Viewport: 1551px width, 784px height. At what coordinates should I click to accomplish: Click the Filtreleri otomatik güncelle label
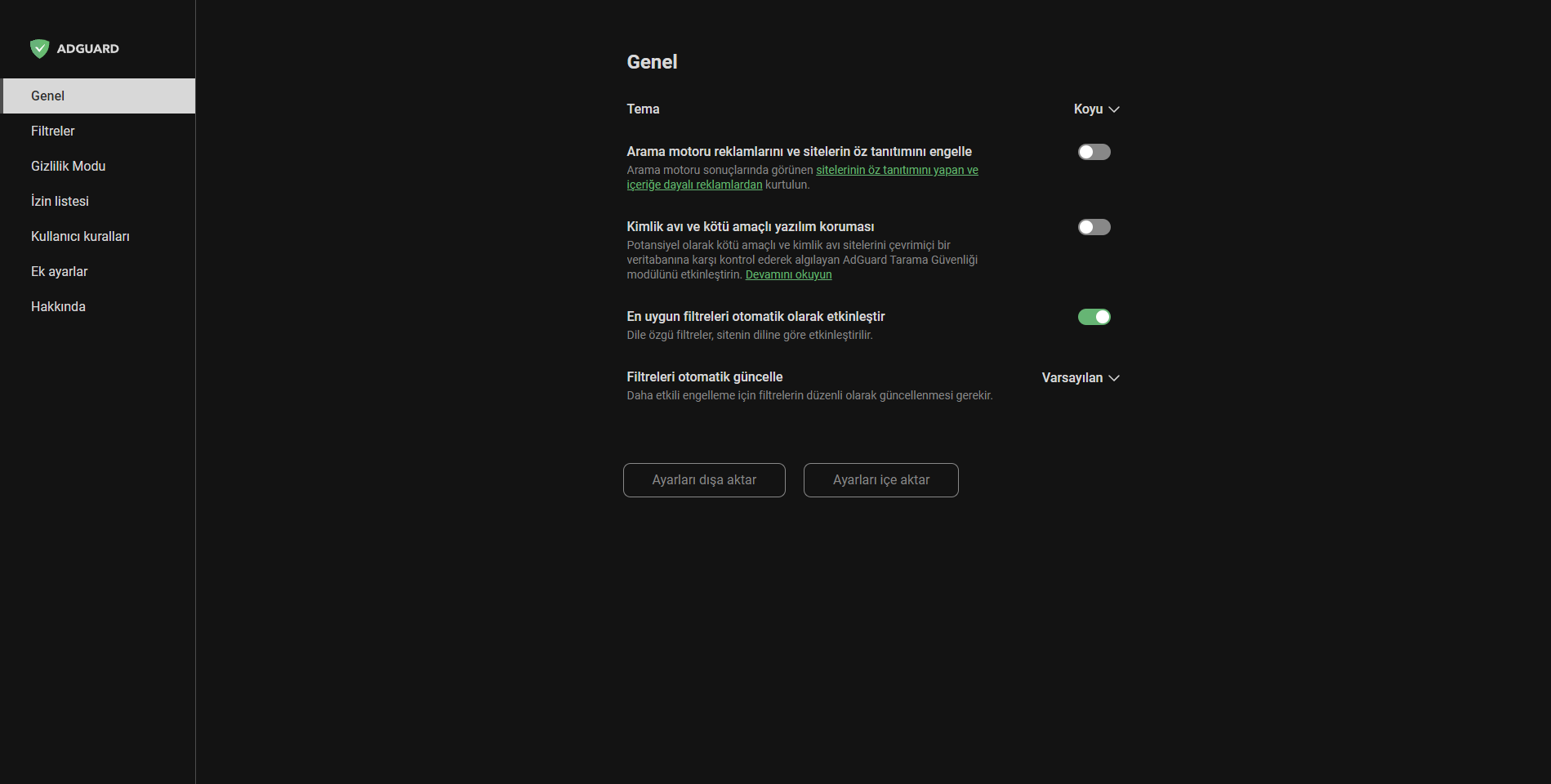tap(704, 376)
